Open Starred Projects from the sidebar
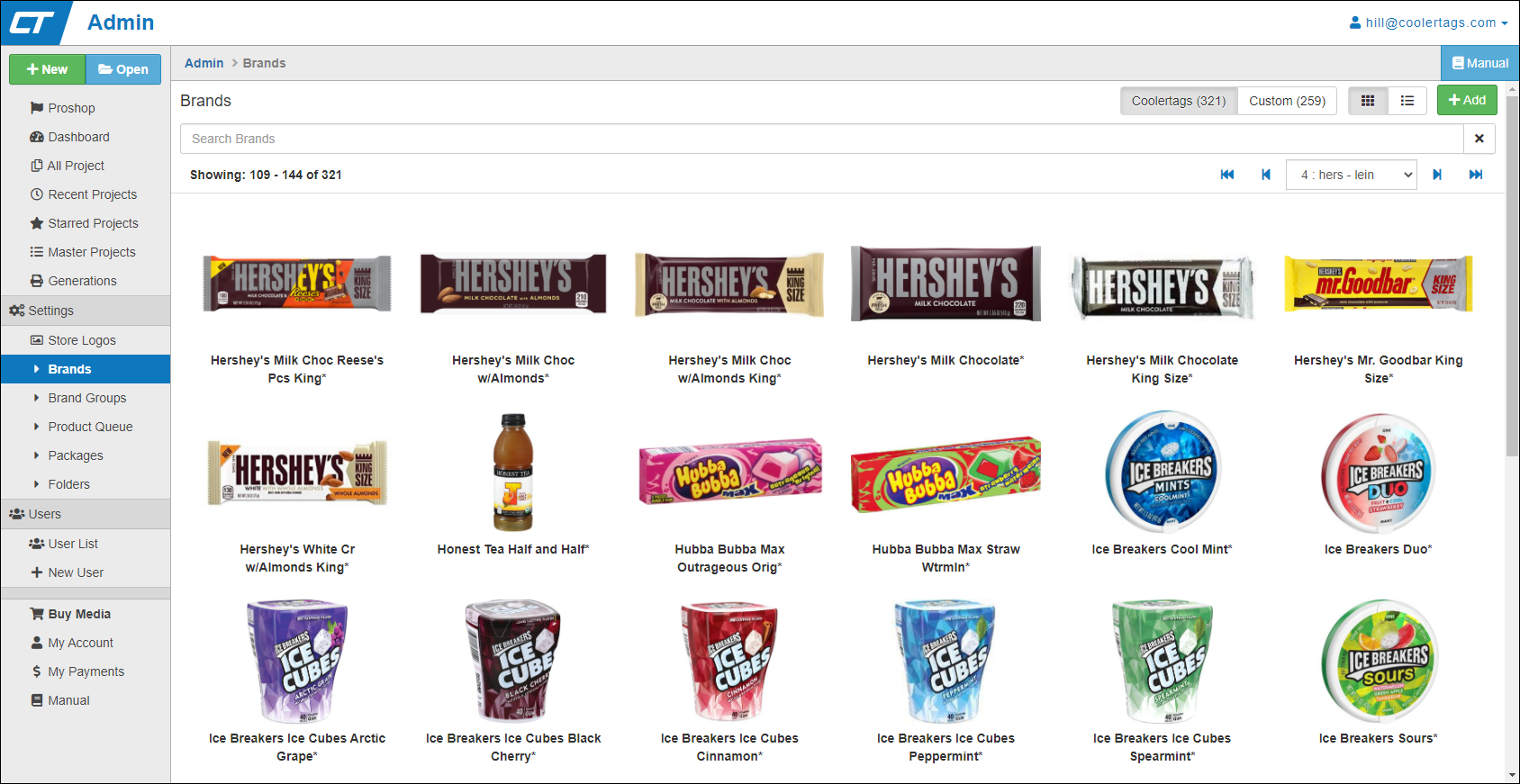The height and width of the screenshot is (784, 1520). (93, 223)
